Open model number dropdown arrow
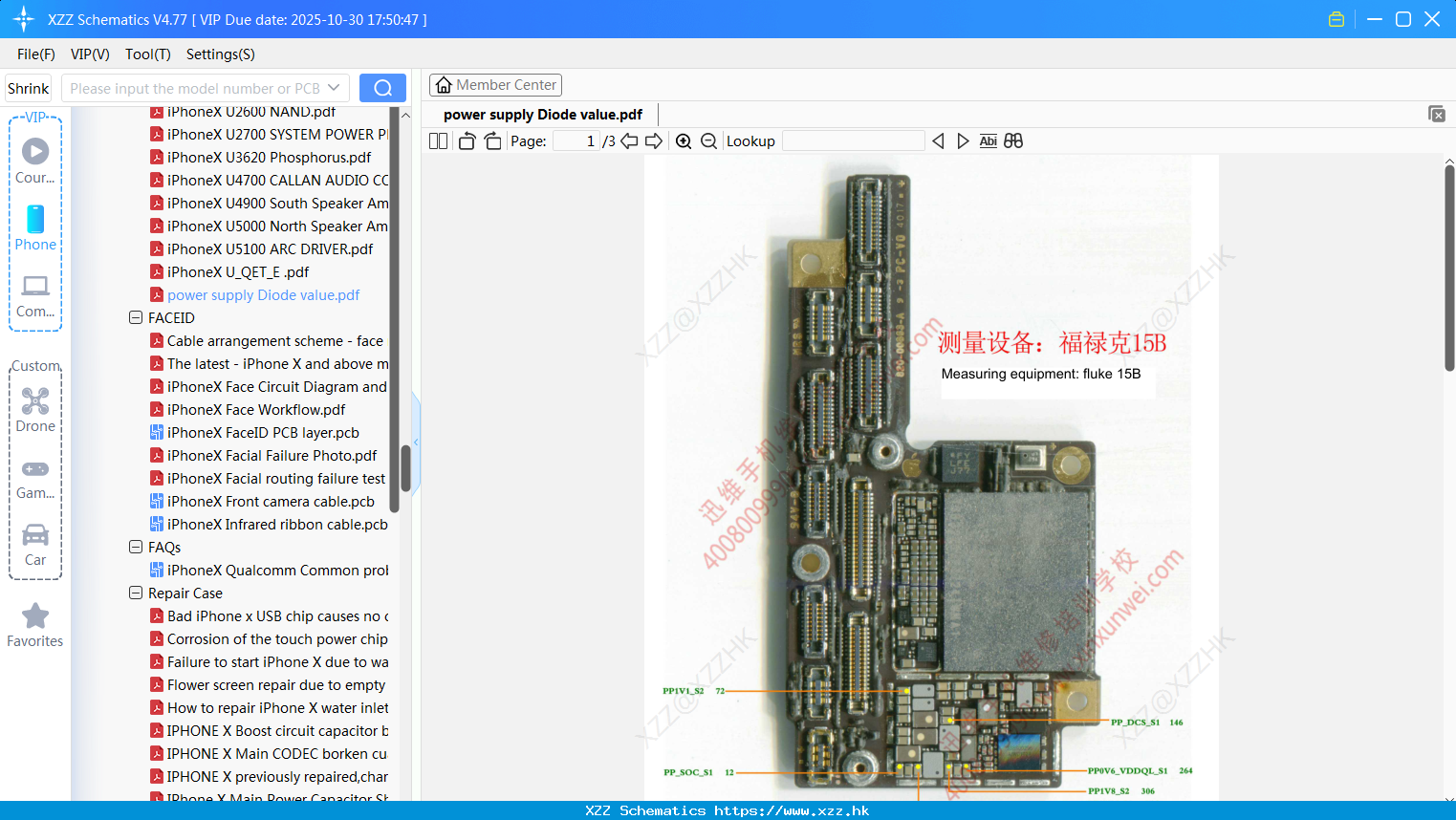 334,88
